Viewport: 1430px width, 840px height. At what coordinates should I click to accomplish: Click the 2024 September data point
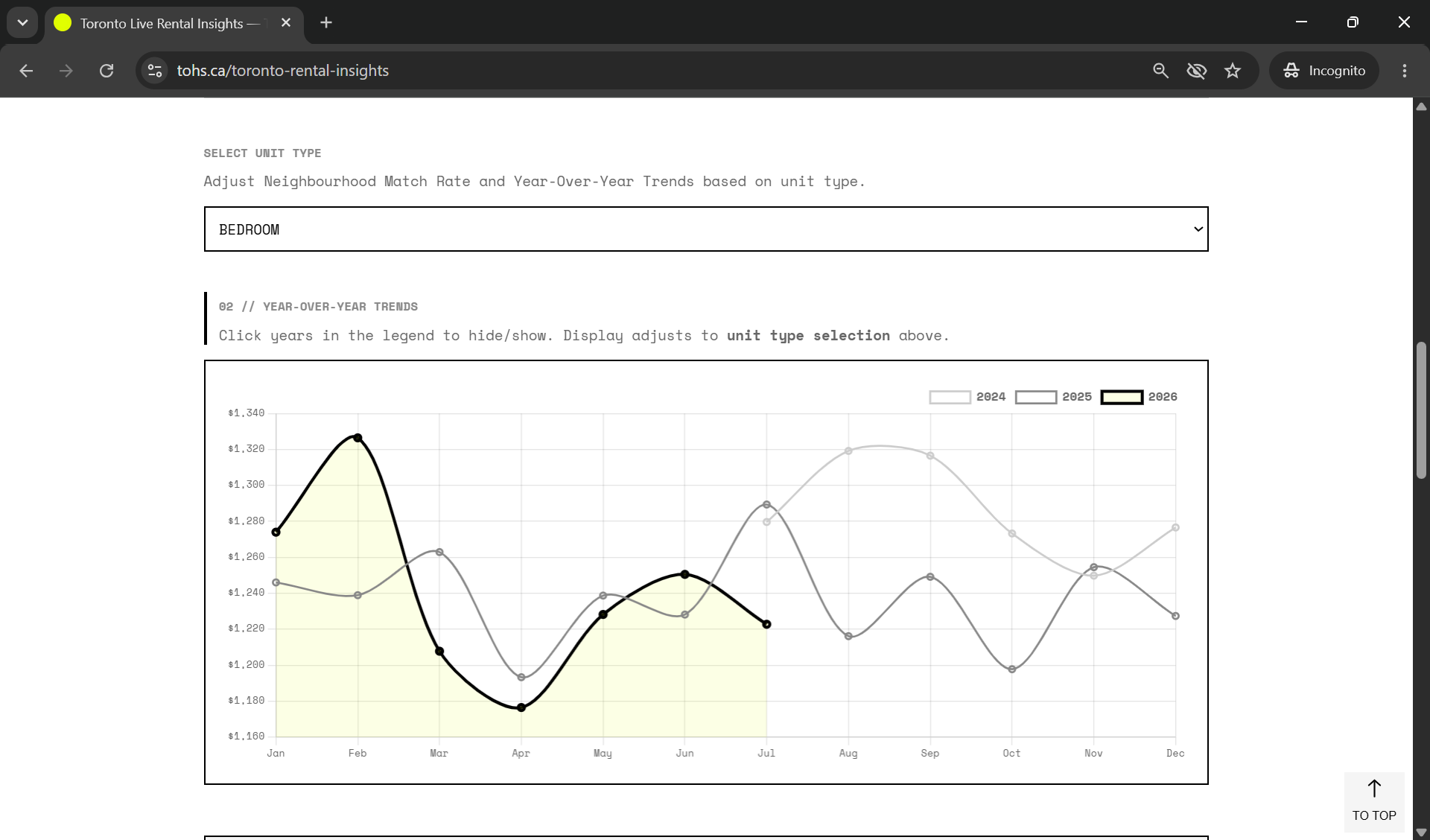930,456
